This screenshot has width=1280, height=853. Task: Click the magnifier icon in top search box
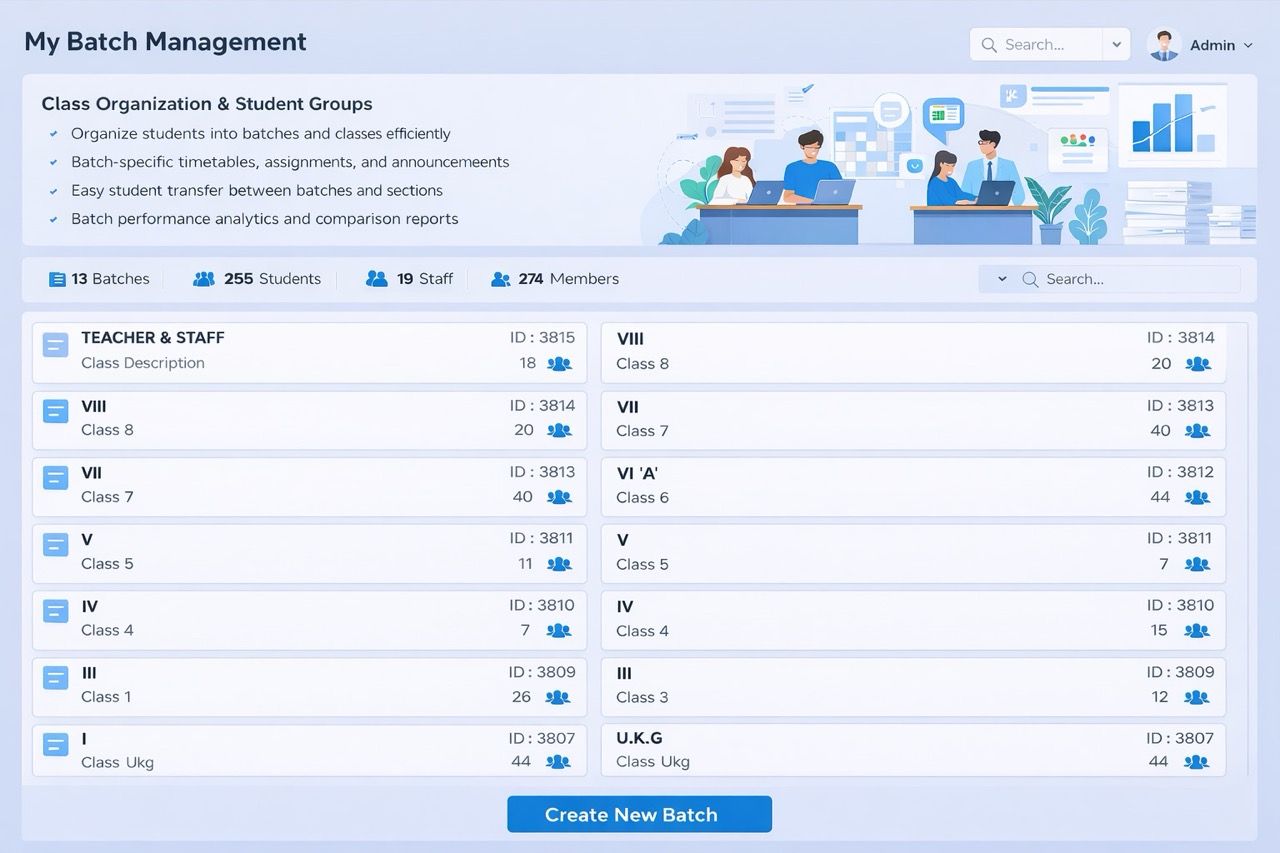(x=989, y=45)
